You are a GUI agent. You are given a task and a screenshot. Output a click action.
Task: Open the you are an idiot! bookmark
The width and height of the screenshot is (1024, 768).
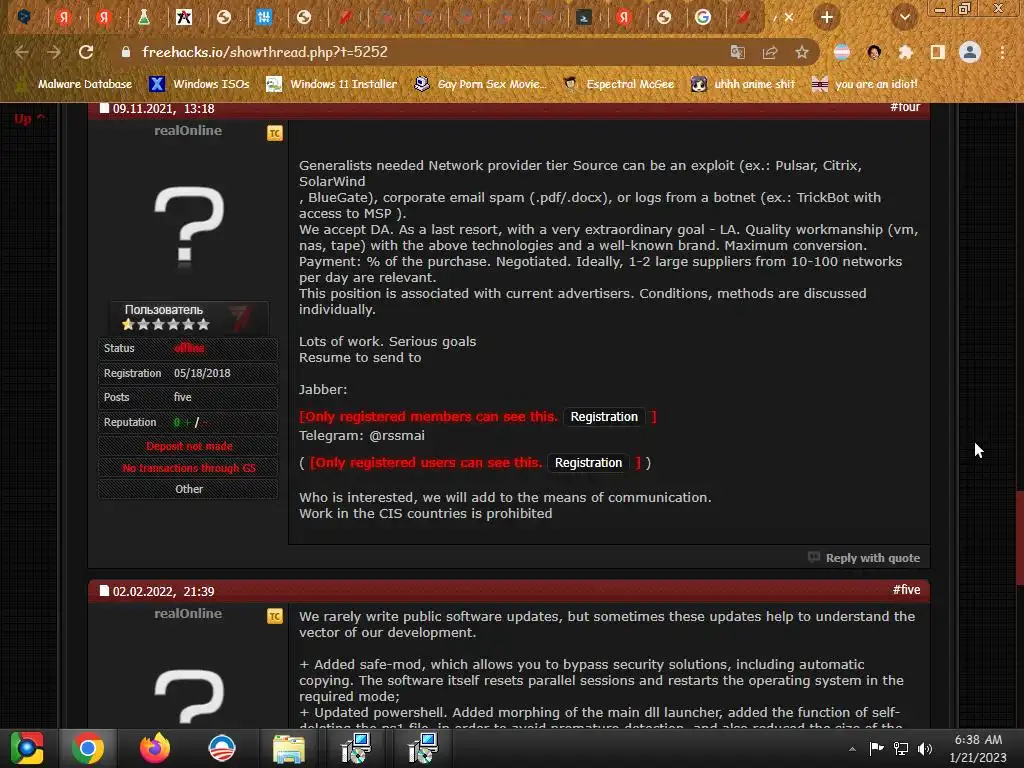(x=865, y=84)
